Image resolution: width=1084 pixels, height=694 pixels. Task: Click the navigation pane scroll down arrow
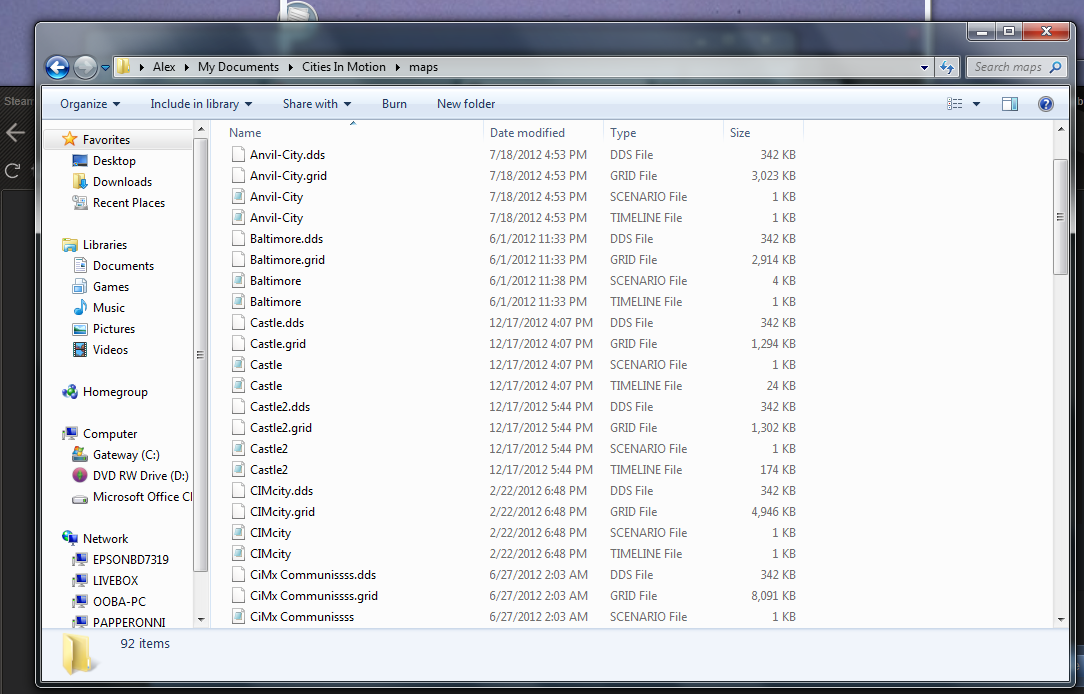pyautogui.click(x=201, y=620)
